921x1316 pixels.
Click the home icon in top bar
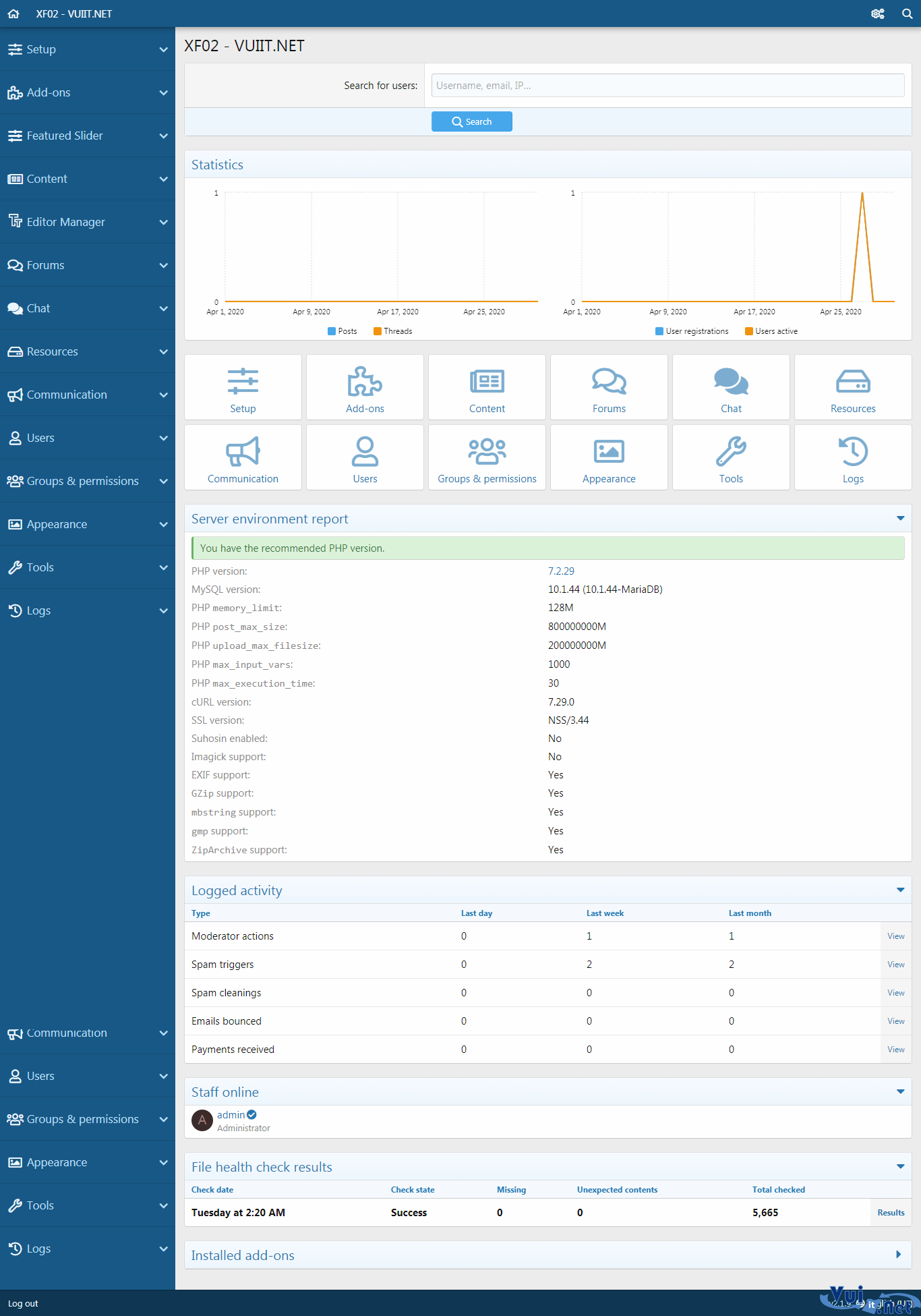(13, 13)
